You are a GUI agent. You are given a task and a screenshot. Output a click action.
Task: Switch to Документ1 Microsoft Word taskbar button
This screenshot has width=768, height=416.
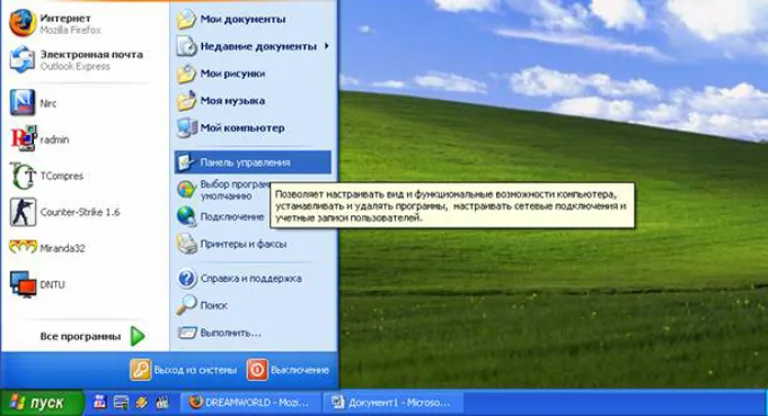[x=393, y=403]
